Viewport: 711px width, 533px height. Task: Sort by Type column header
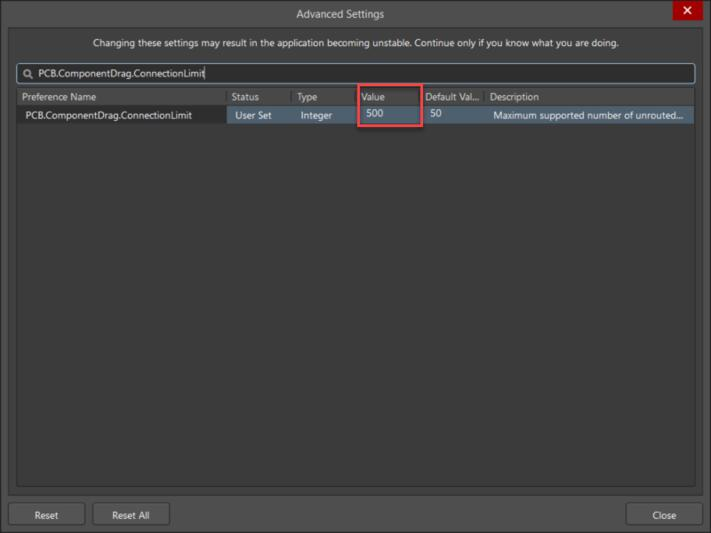(x=324, y=97)
